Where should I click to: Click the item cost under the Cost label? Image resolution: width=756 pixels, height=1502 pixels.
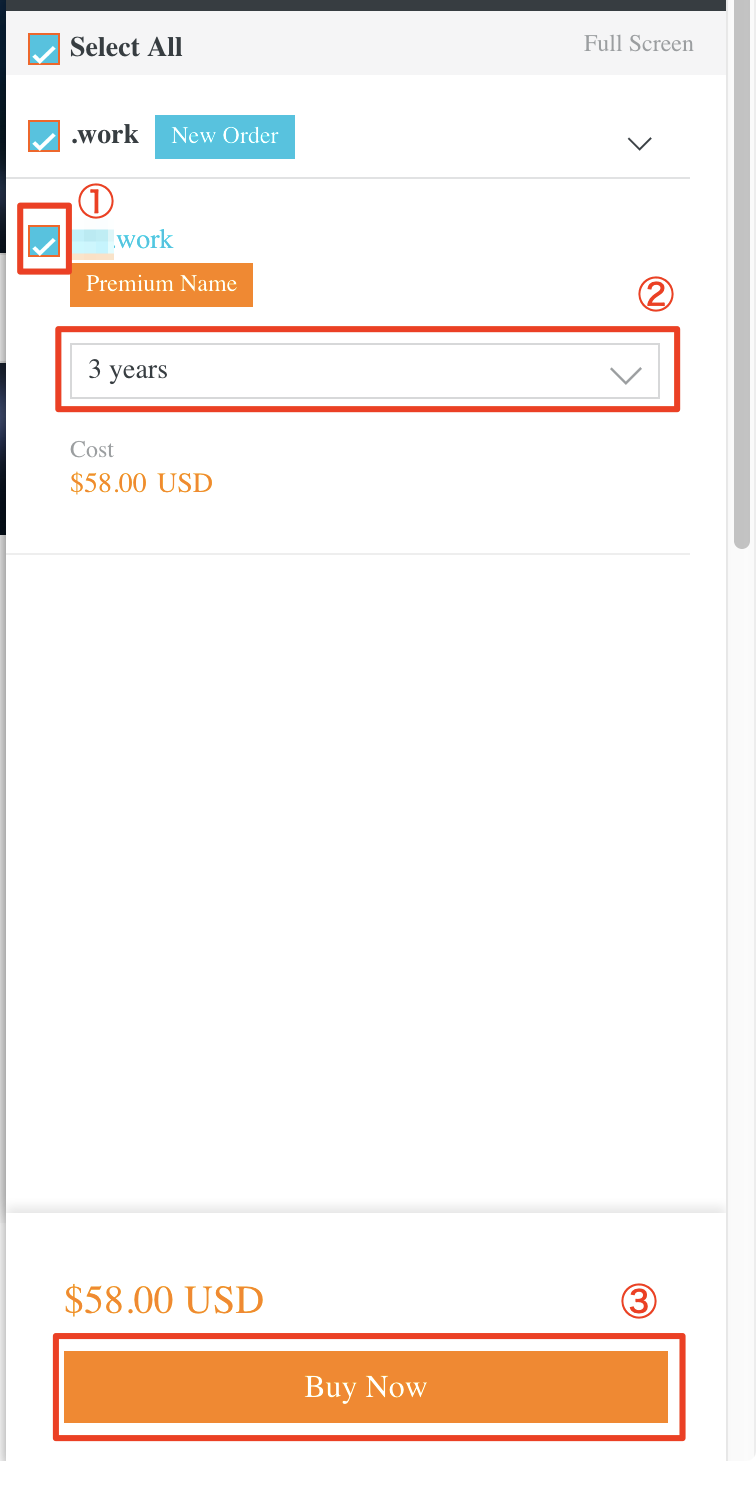[x=141, y=484]
